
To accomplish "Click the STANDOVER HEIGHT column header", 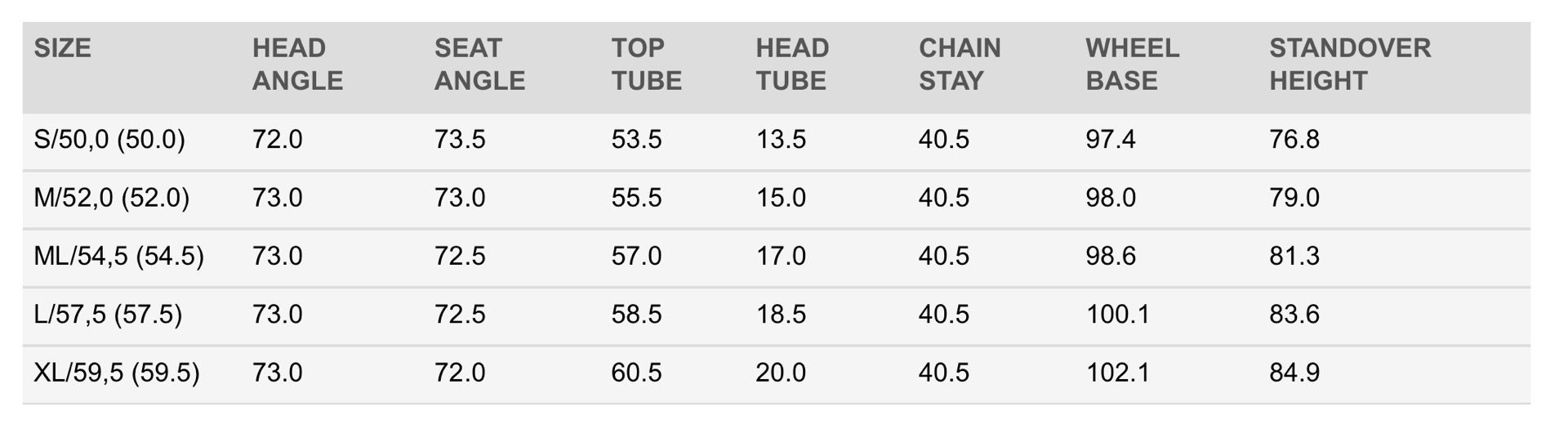I will tap(1349, 65).
